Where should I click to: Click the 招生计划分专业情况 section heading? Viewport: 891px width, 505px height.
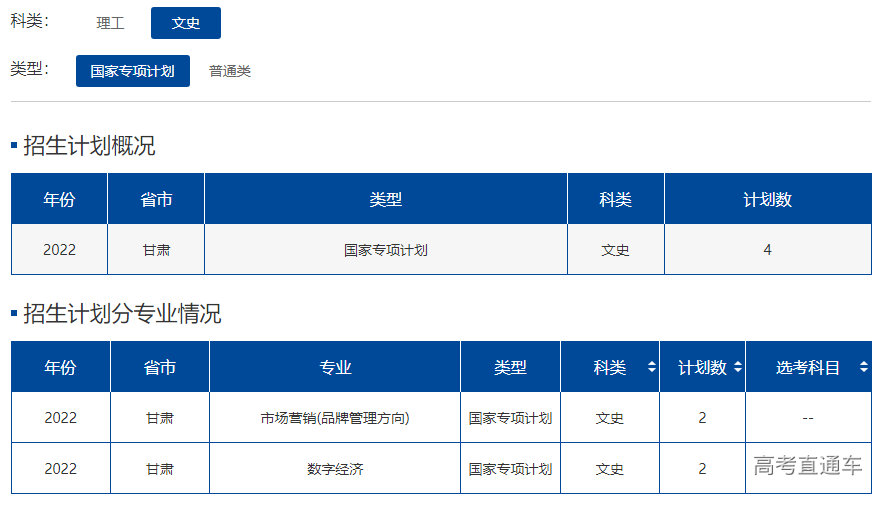pos(122,314)
